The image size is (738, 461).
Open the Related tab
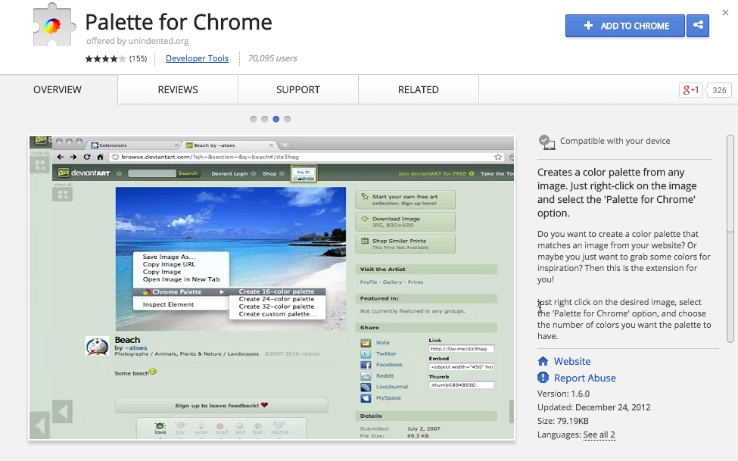[x=418, y=89]
